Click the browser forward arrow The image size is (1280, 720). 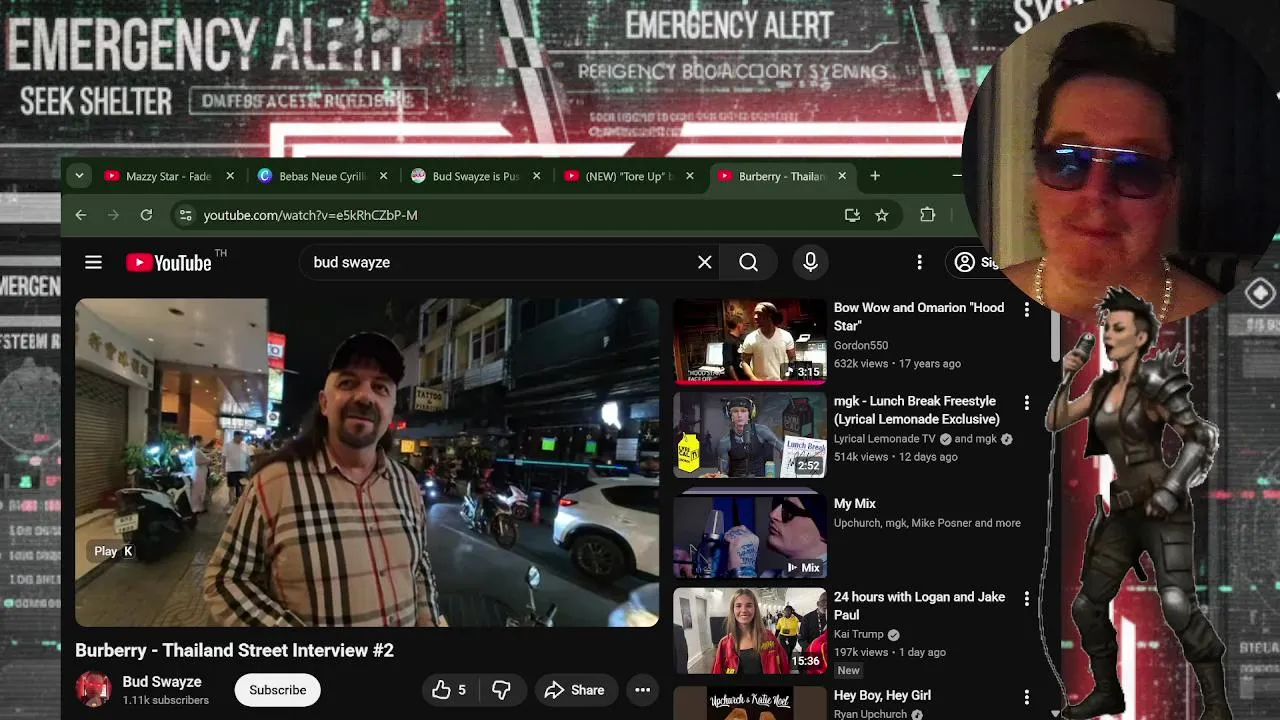coord(113,215)
